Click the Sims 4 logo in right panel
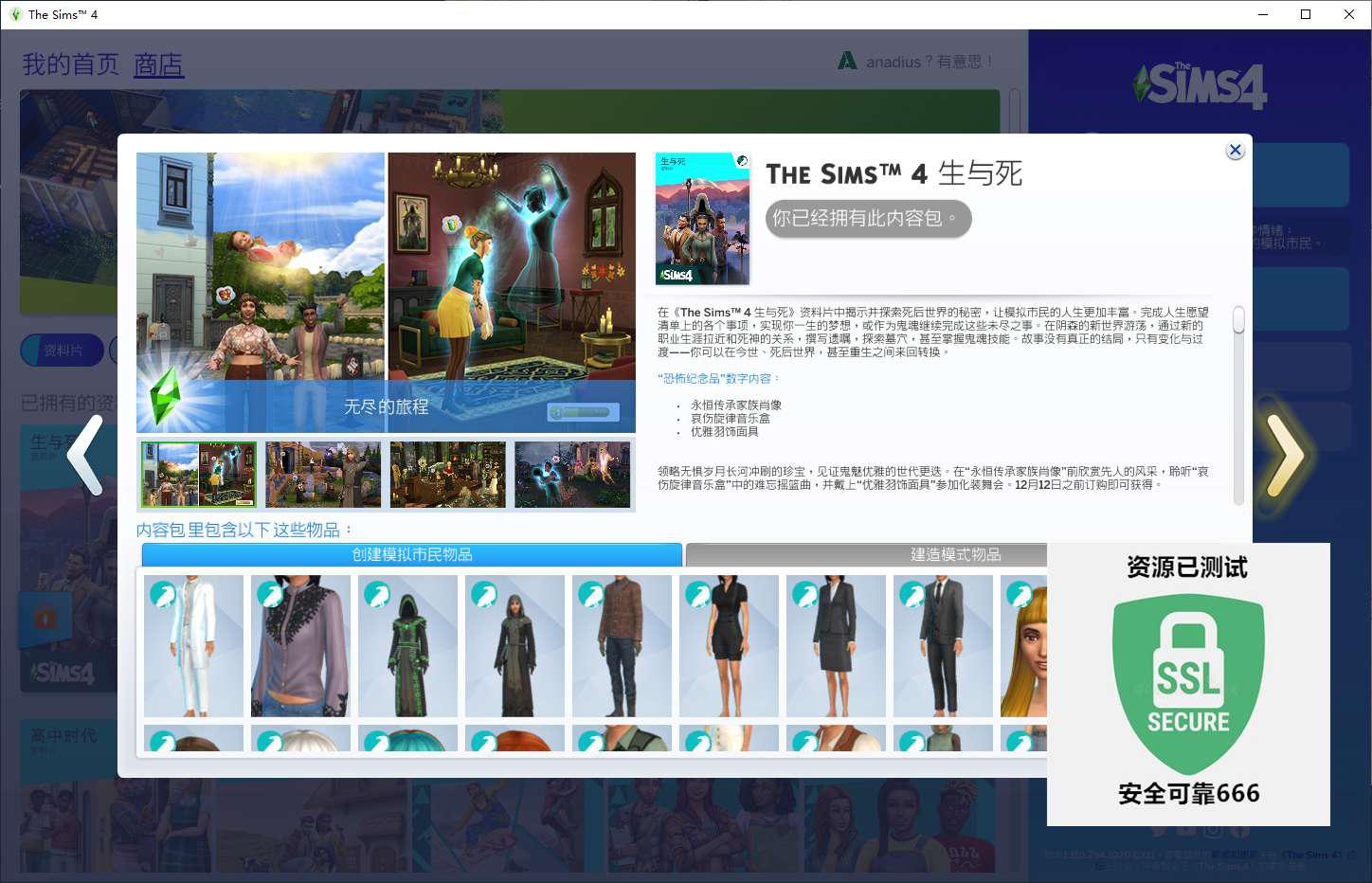The width and height of the screenshot is (1372, 883). pyautogui.click(x=1200, y=85)
